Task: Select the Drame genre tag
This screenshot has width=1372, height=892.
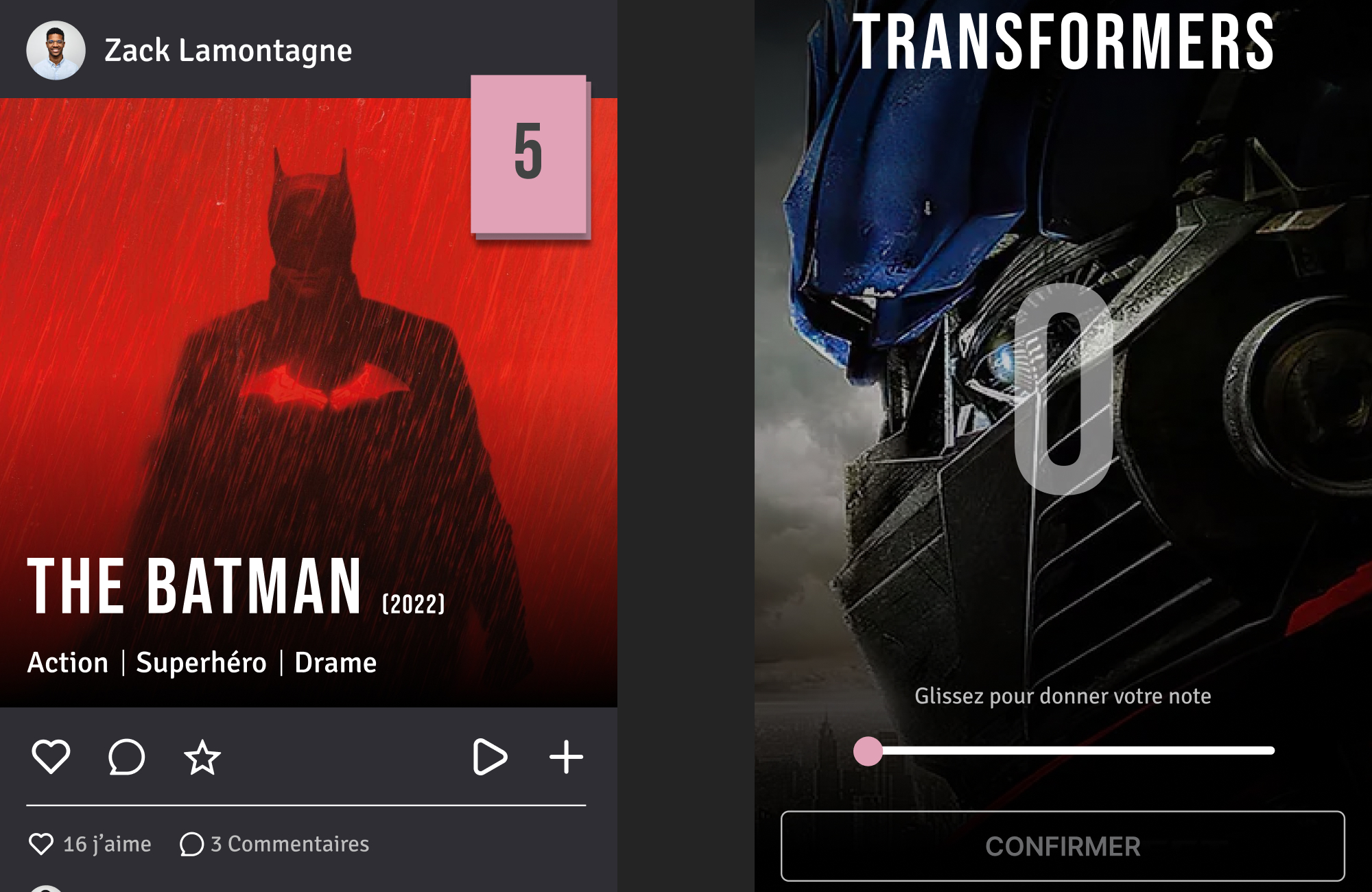Action: pos(335,663)
